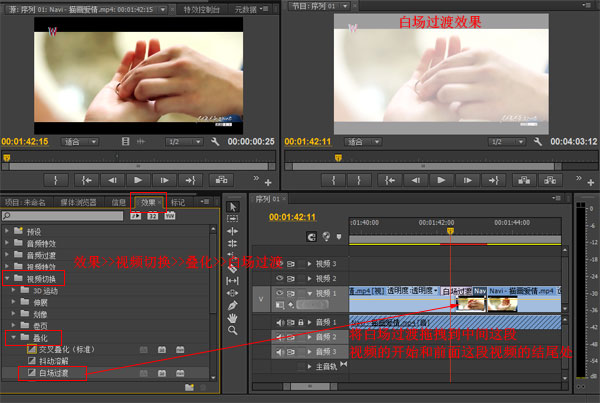This screenshot has width=600, height=403.
Task: Add marker icon in timeline header
Action: point(339,237)
